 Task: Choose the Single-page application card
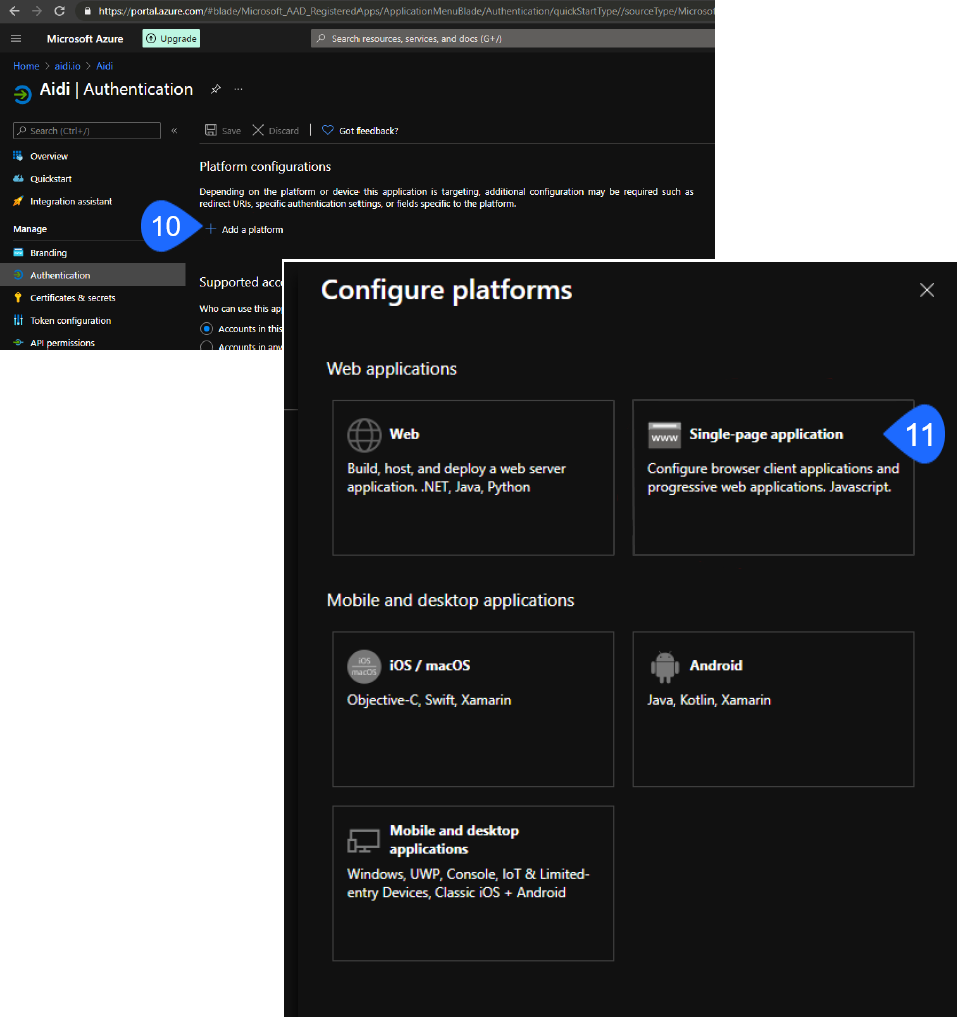coord(773,478)
